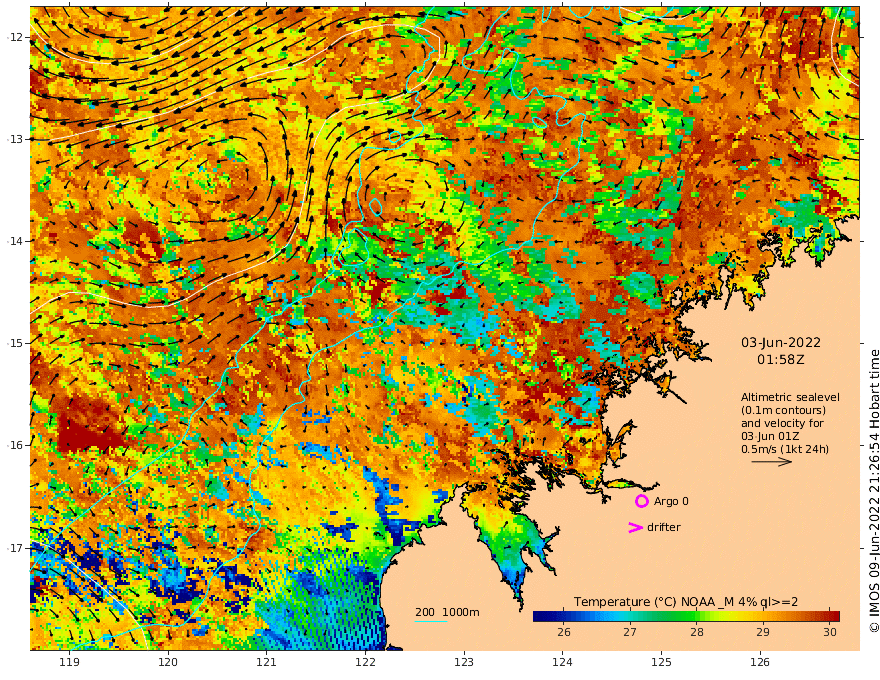Click the 0.5m/s velocity reference arrow
880x680 pixels.
pyautogui.click(x=772, y=462)
